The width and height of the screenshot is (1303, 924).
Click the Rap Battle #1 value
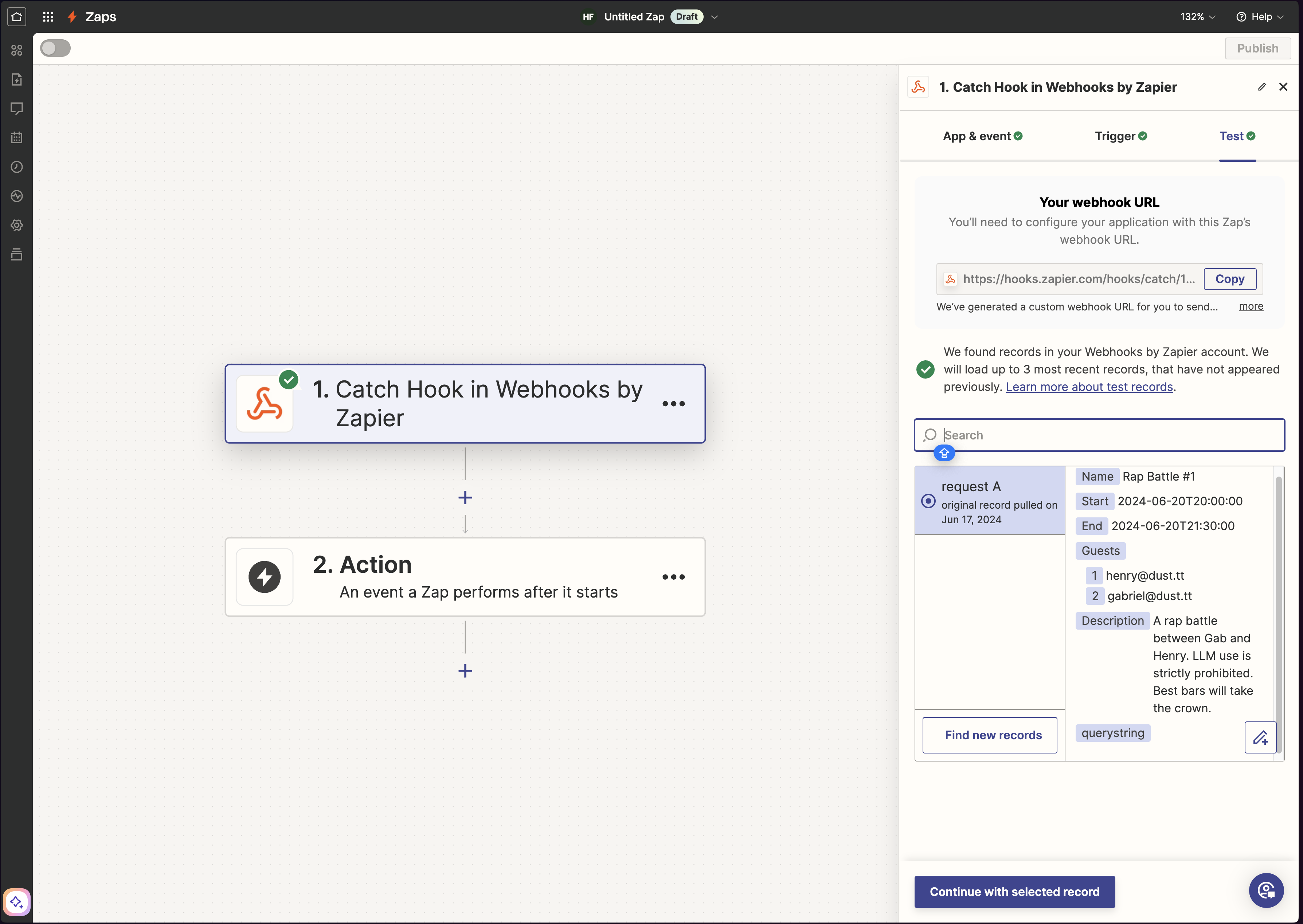point(1158,477)
